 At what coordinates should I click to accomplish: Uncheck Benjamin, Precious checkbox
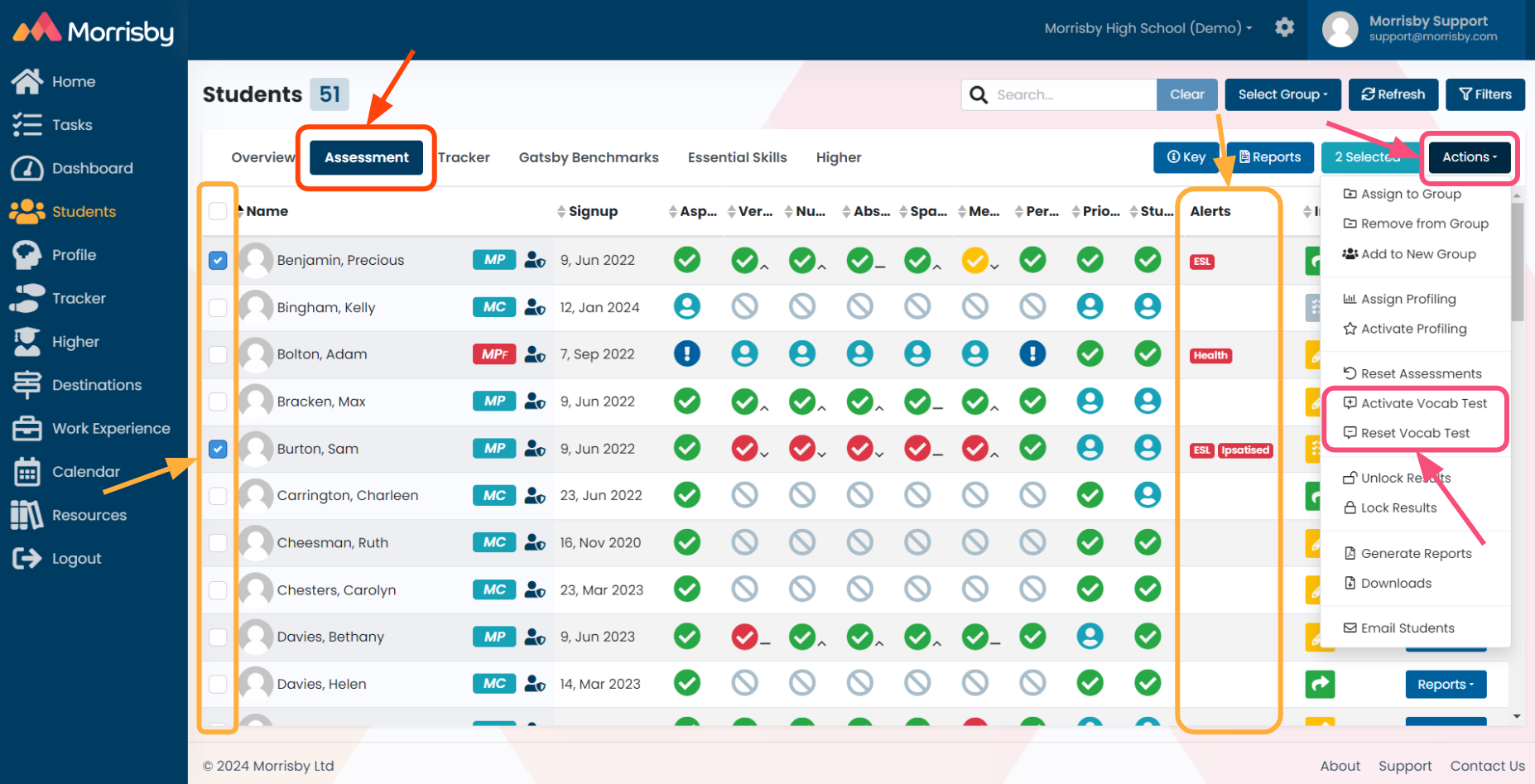click(218, 260)
